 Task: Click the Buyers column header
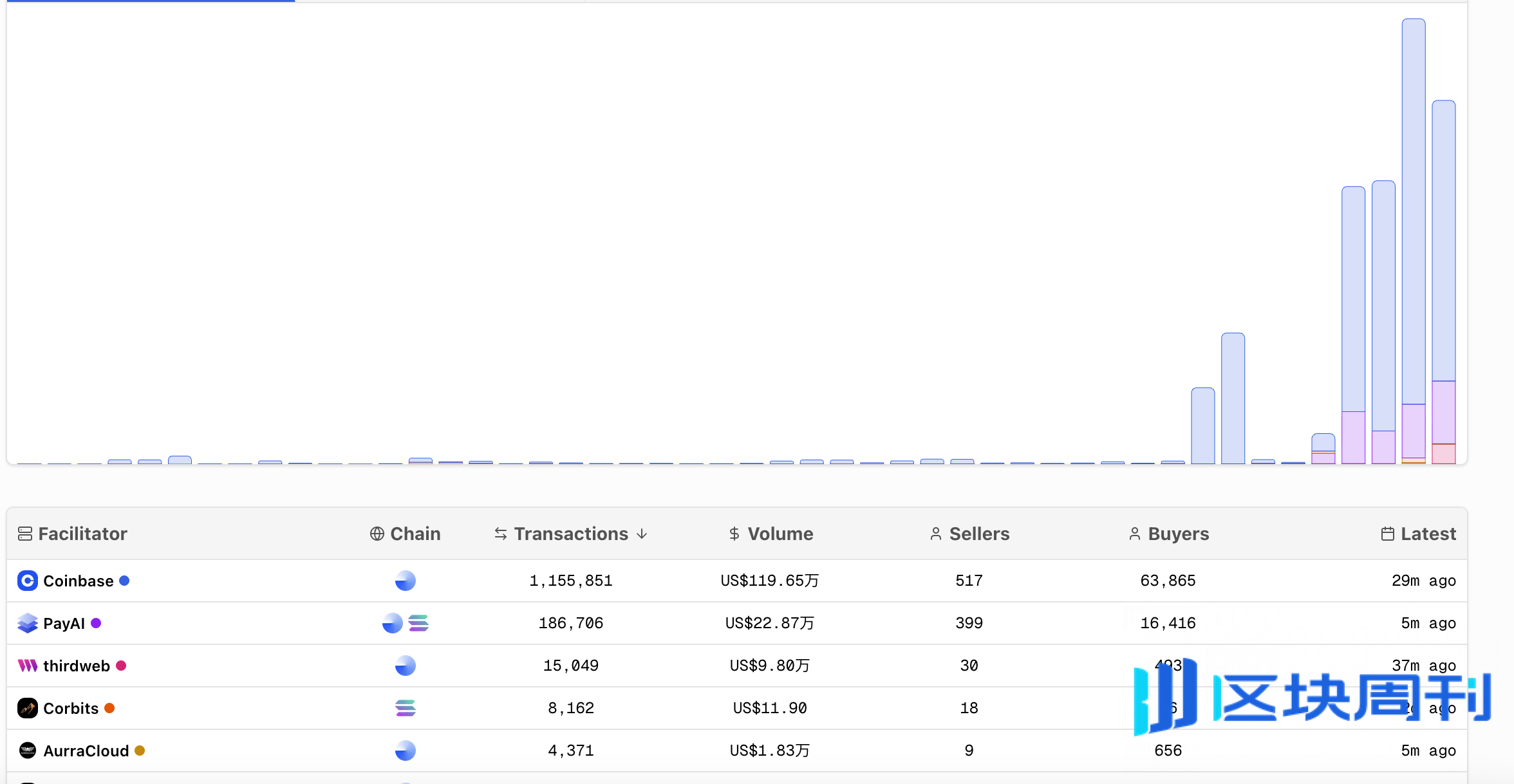1178,534
